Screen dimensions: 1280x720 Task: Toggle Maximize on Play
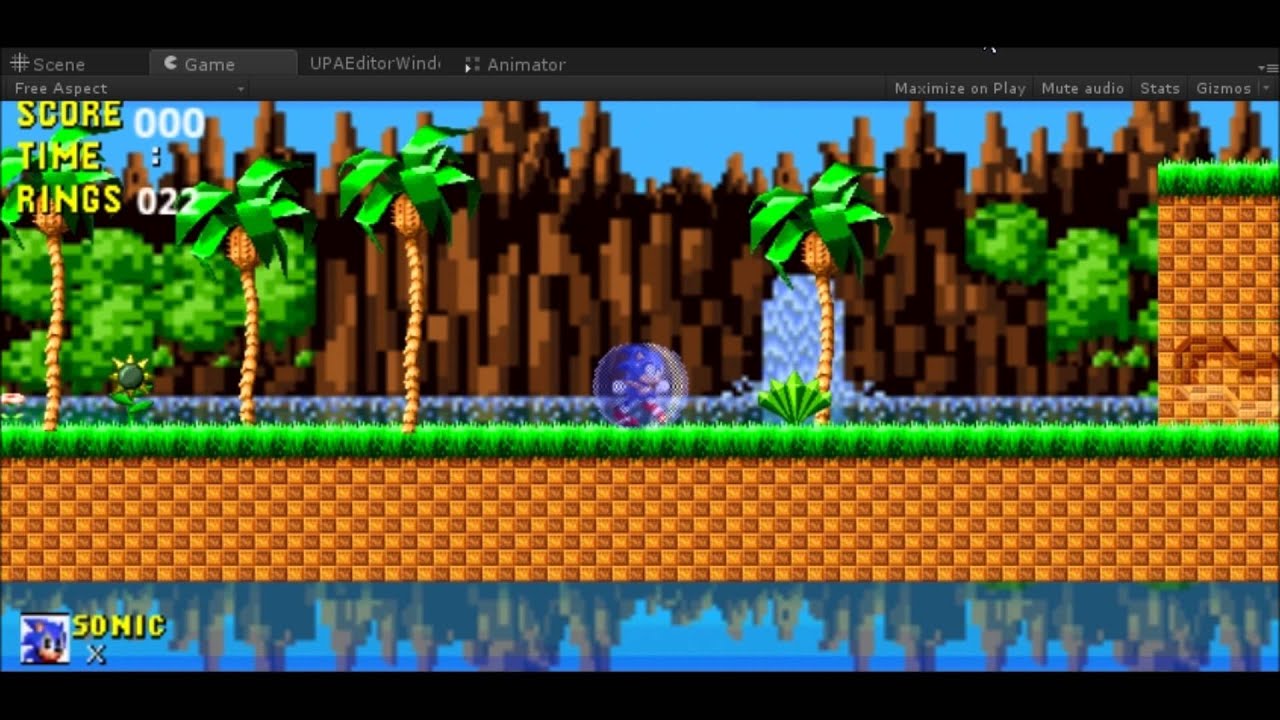click(x=960, y=88)
